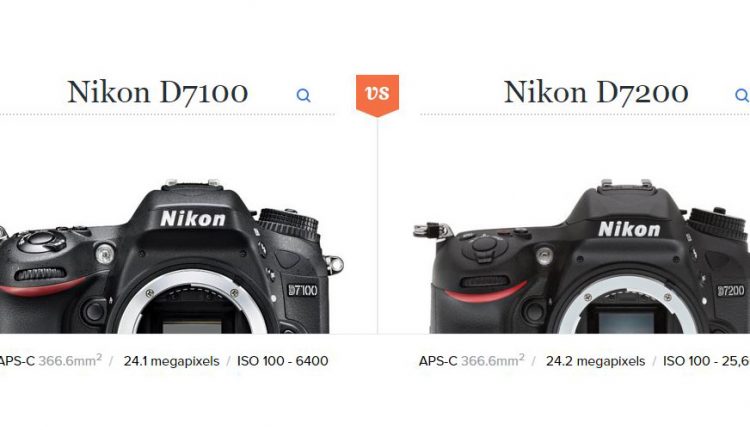Click the search icon beside Nikon D7100
The width and height of the screenshot is (750, 430).
pyautogui.click(x=304, y=96)
